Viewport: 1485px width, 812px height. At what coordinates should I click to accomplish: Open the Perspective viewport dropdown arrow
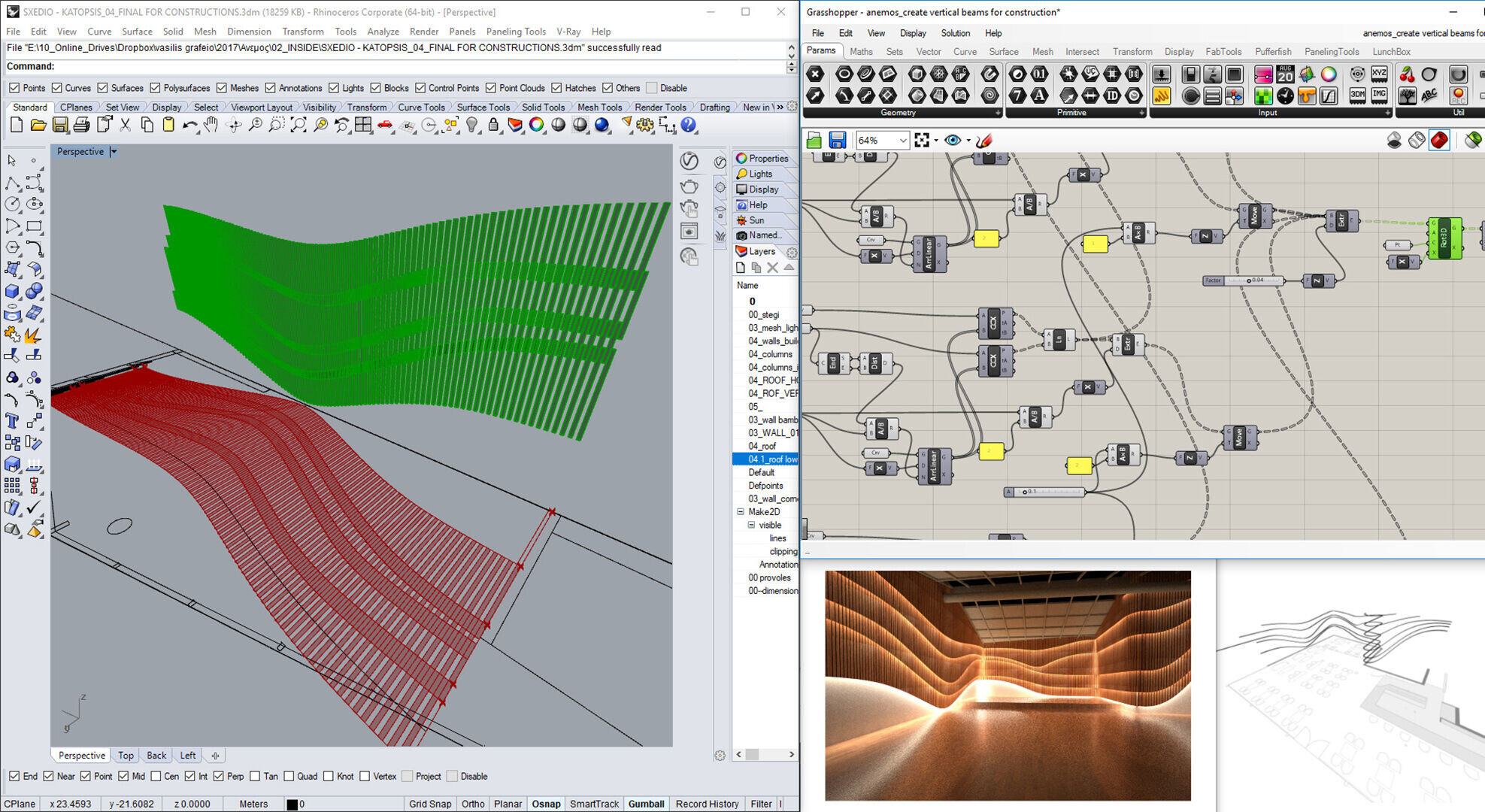click(x=114, y=152)
